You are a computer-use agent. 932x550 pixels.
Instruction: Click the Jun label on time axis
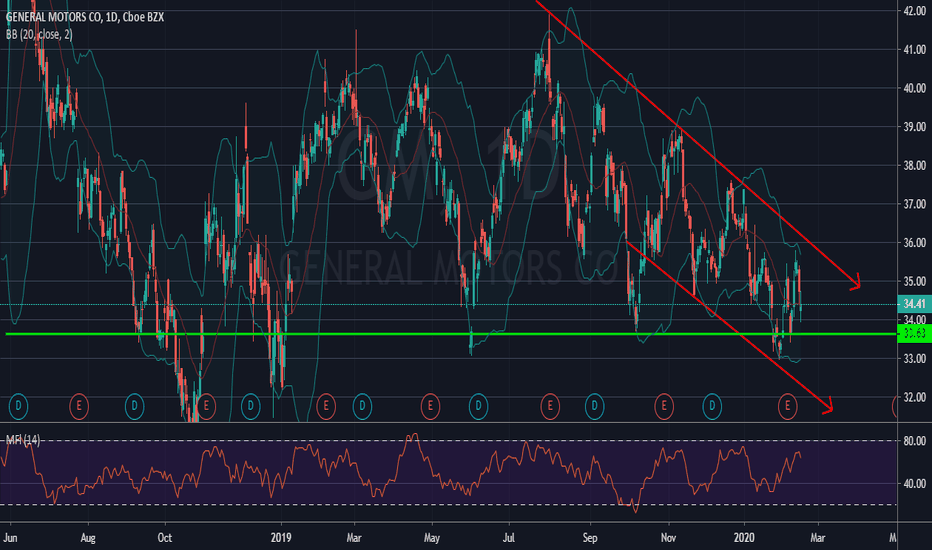[x=10, y=538]
